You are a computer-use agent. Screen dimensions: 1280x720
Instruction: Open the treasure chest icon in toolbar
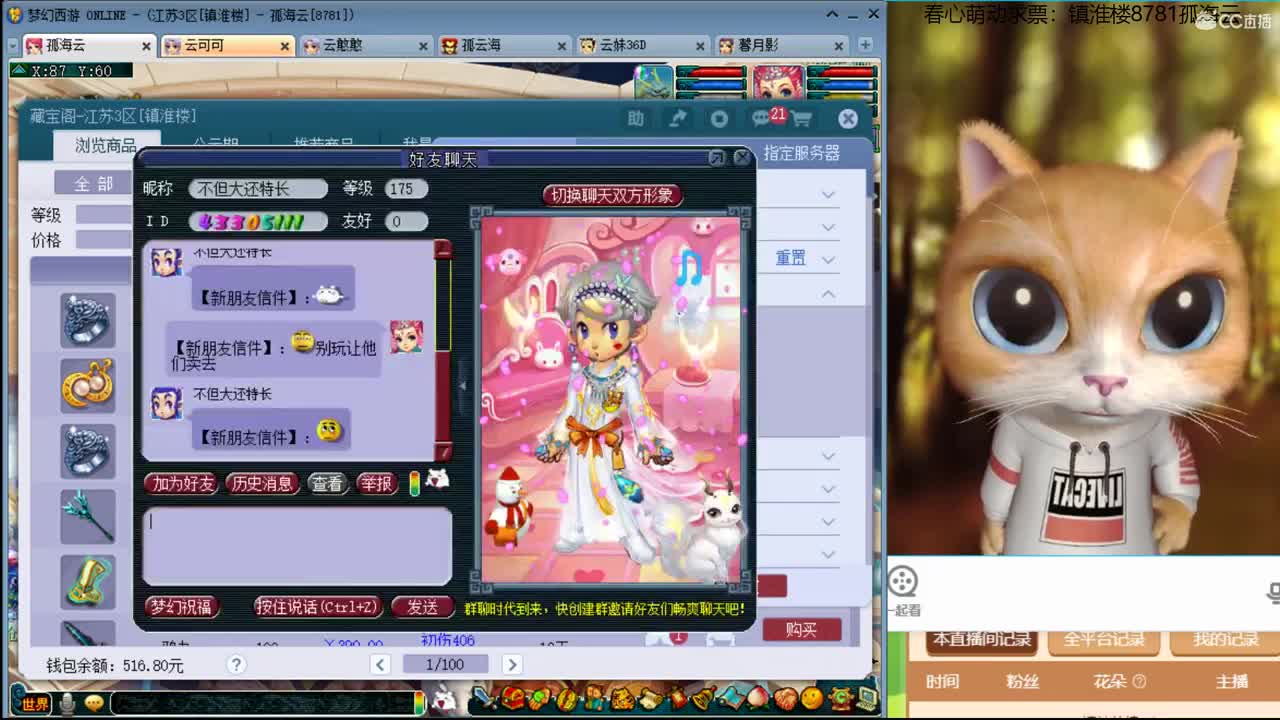pos(513,697)
